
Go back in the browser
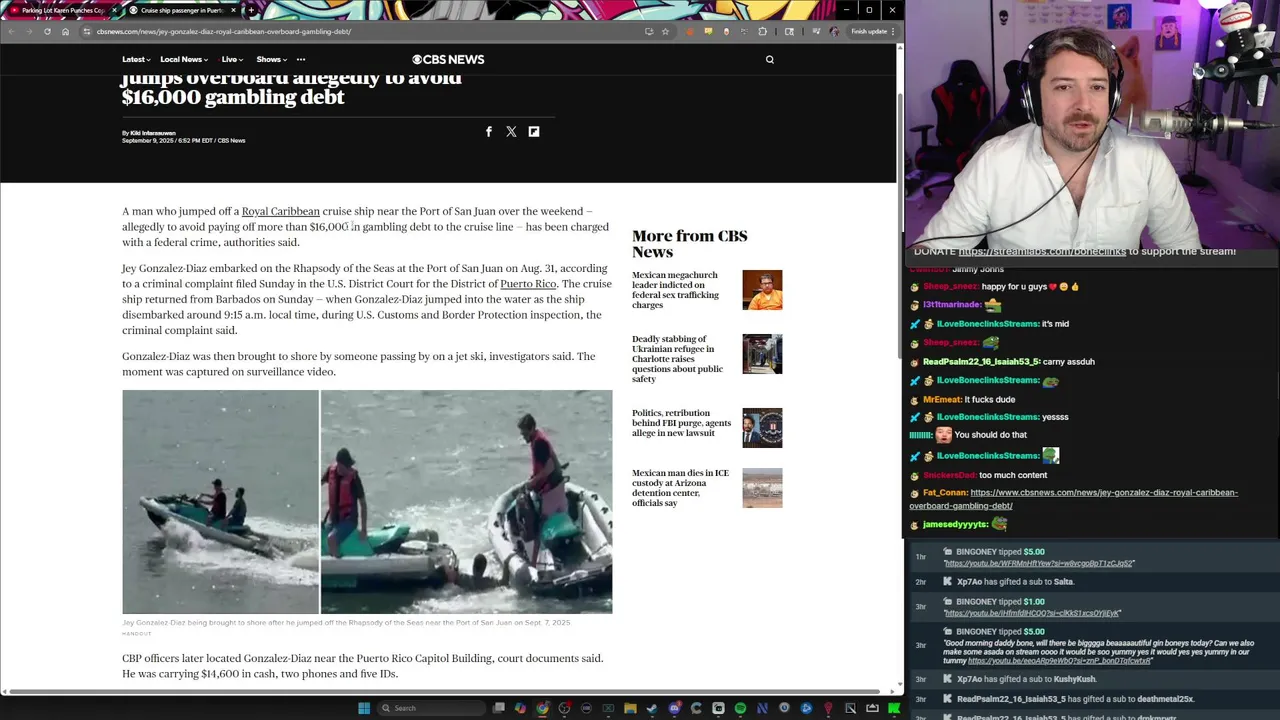(x=11, y=31)
